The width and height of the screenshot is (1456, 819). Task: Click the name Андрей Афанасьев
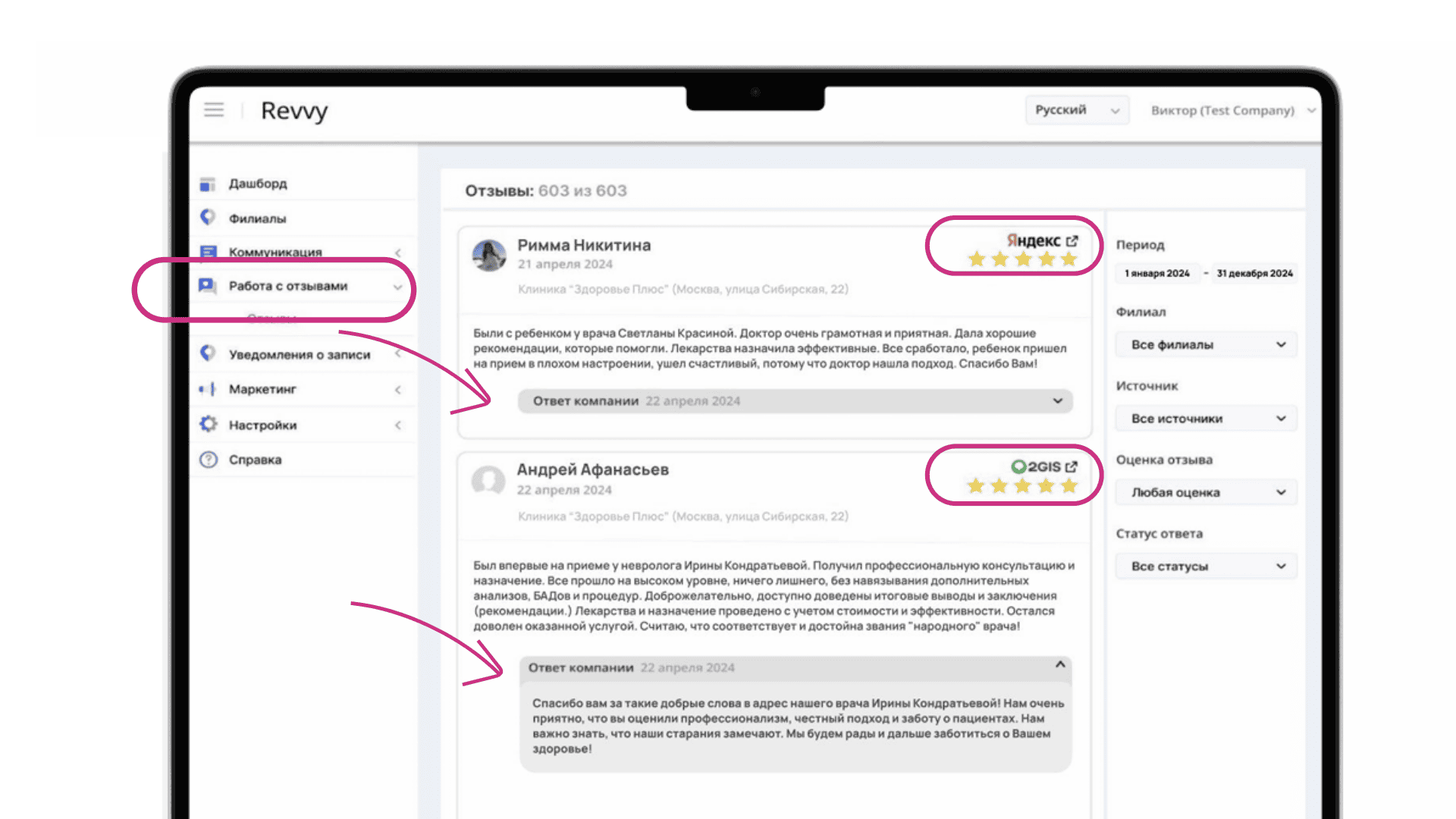pos(593,469)
